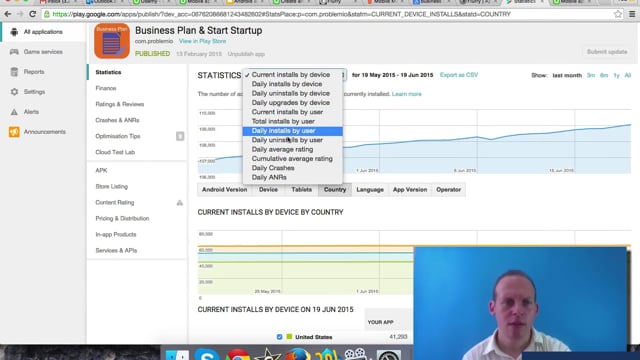The image size is (640, 360).
Task: Click the United States green color swatch
Action: point(289,337)
